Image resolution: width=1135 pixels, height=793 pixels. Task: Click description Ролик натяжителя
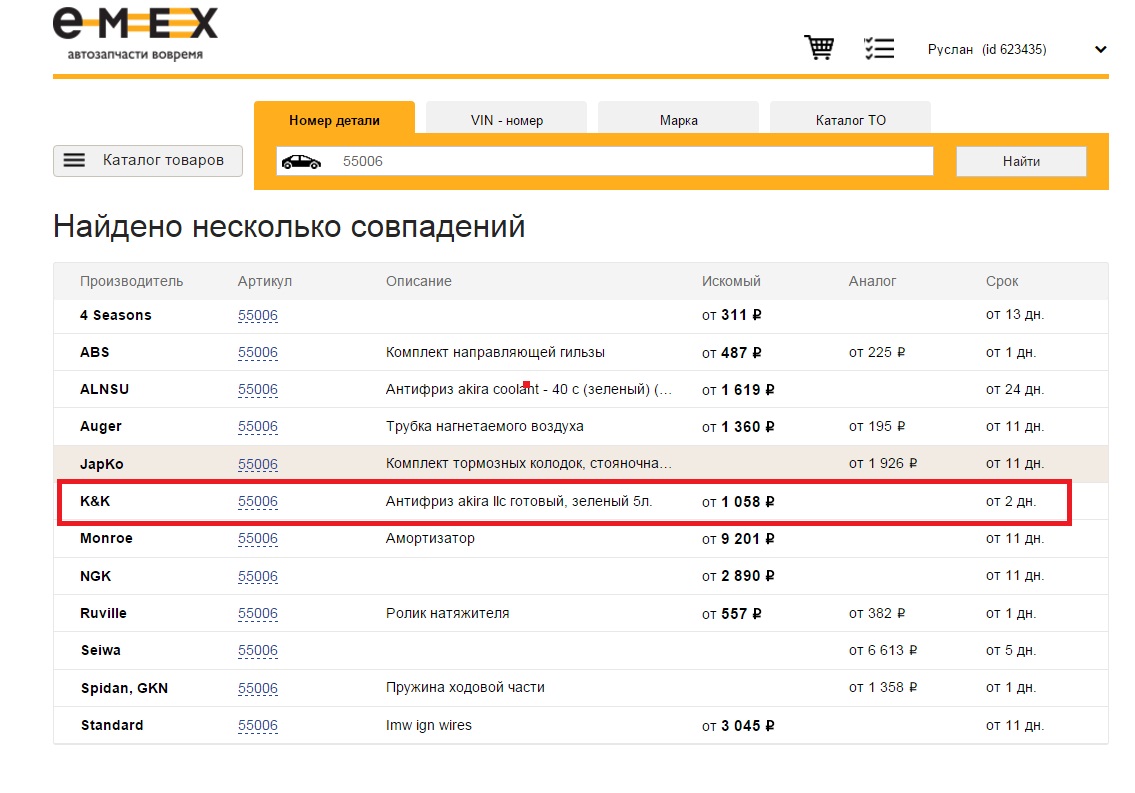[447, 613]
